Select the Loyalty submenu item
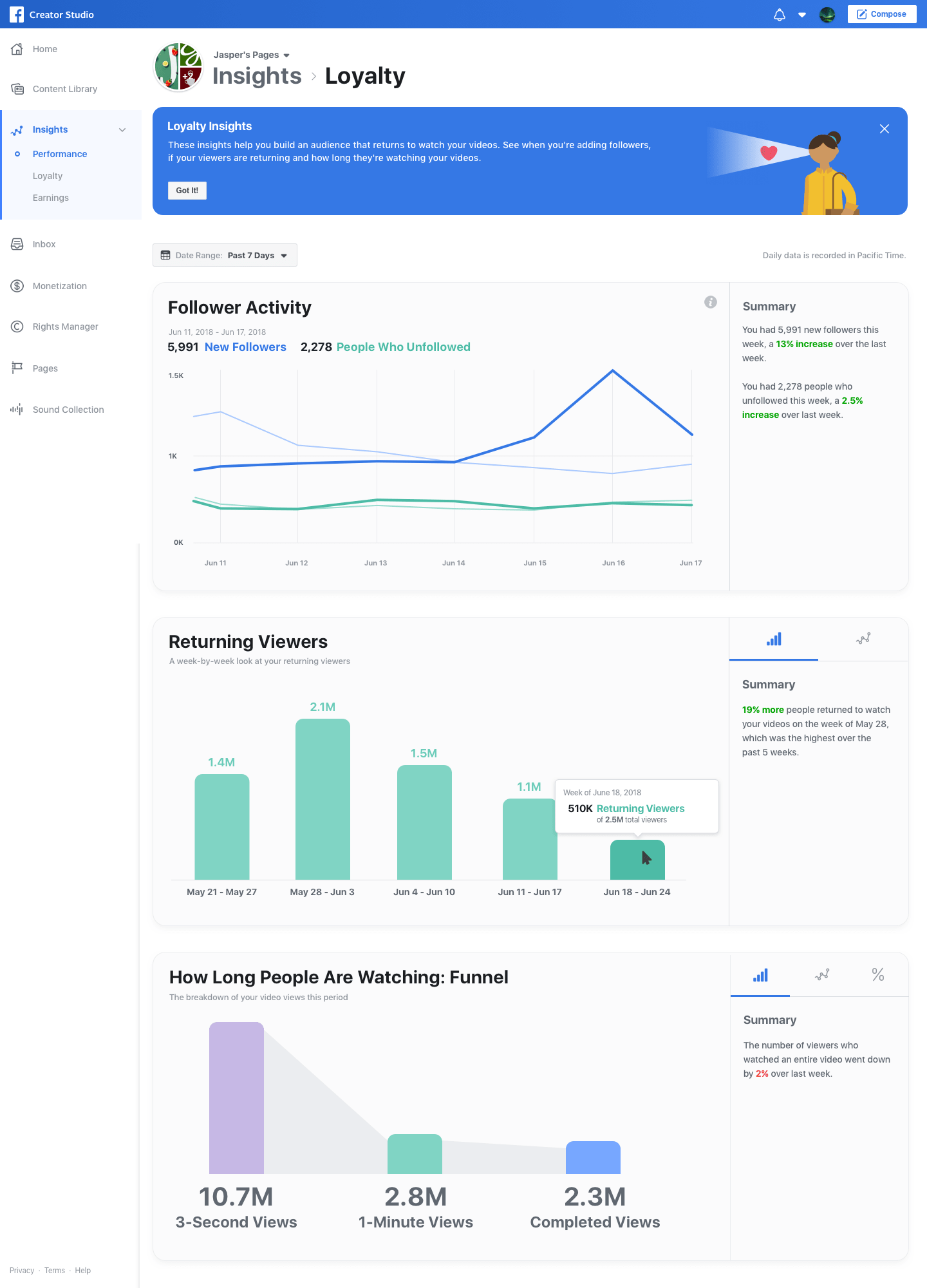927x1288 pixels. point(48,176)
